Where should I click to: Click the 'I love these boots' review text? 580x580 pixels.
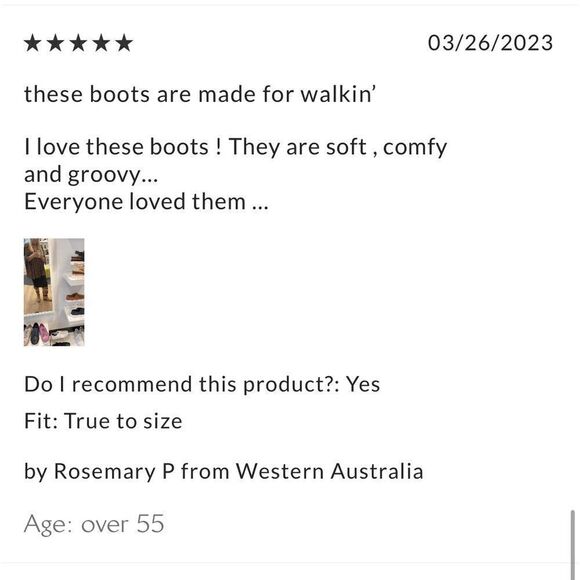[236, 147]
